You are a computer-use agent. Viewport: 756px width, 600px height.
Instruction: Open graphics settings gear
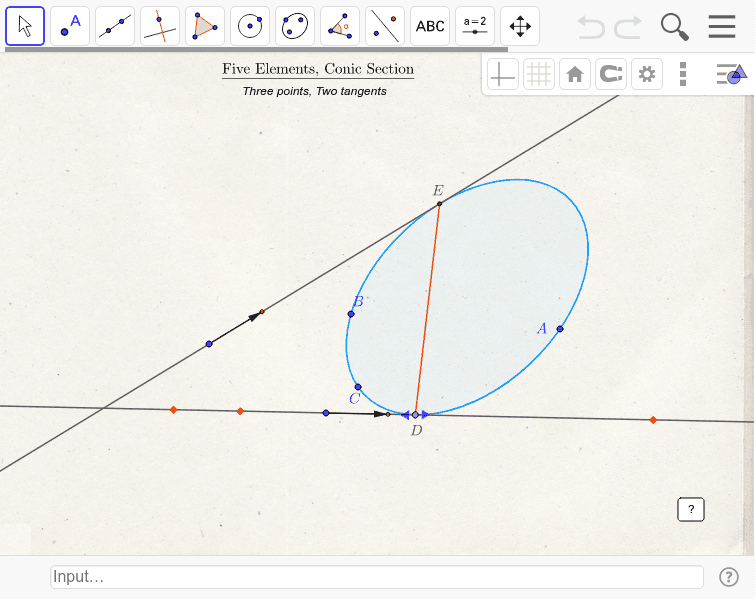[x=647, y=74]
